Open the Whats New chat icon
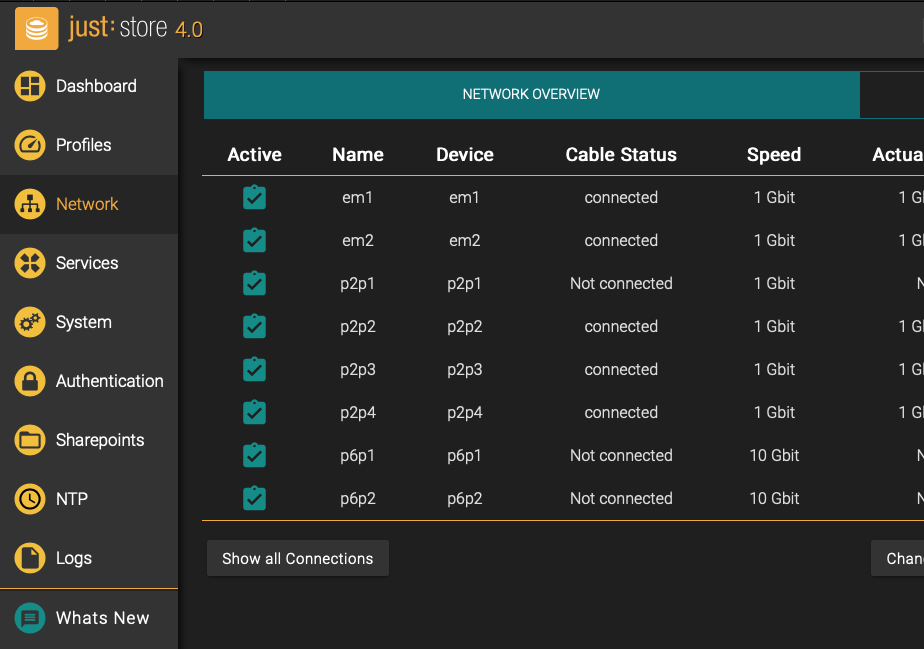Viewport: 924px width, 649px height. coord(30,618)
